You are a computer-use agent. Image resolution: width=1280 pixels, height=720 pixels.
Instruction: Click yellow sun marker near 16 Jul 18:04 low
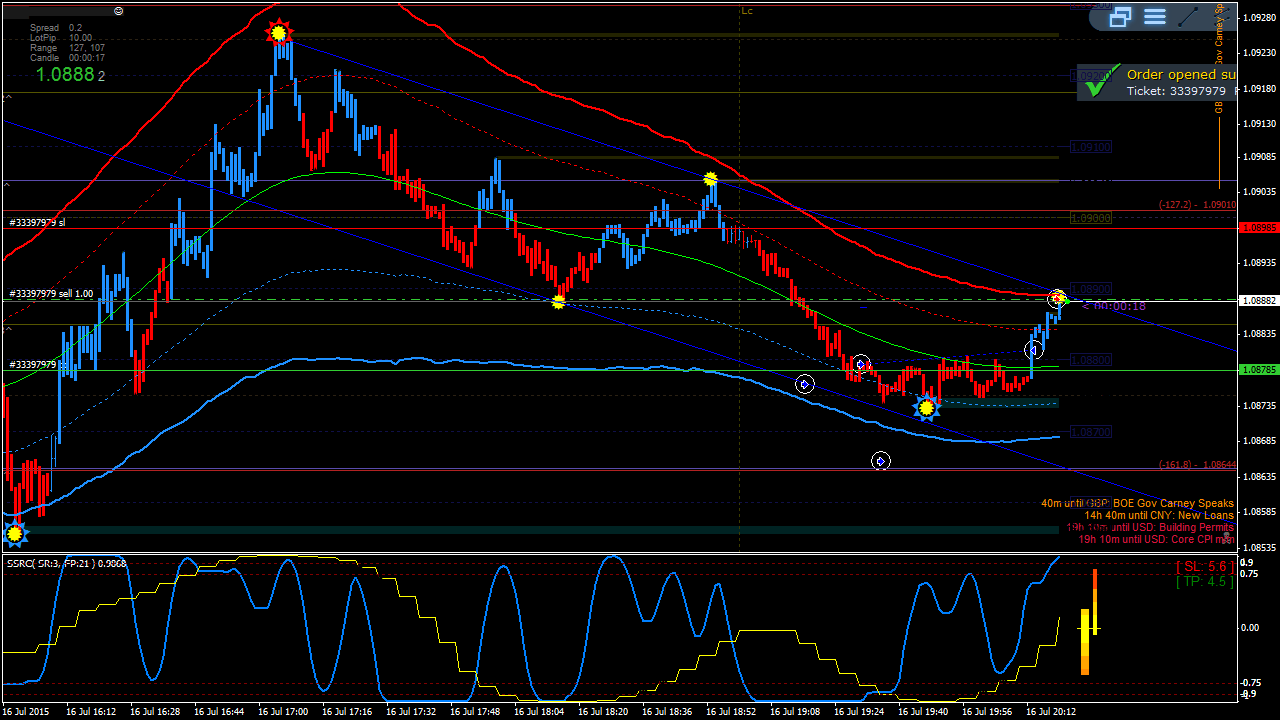coord(559,301)
